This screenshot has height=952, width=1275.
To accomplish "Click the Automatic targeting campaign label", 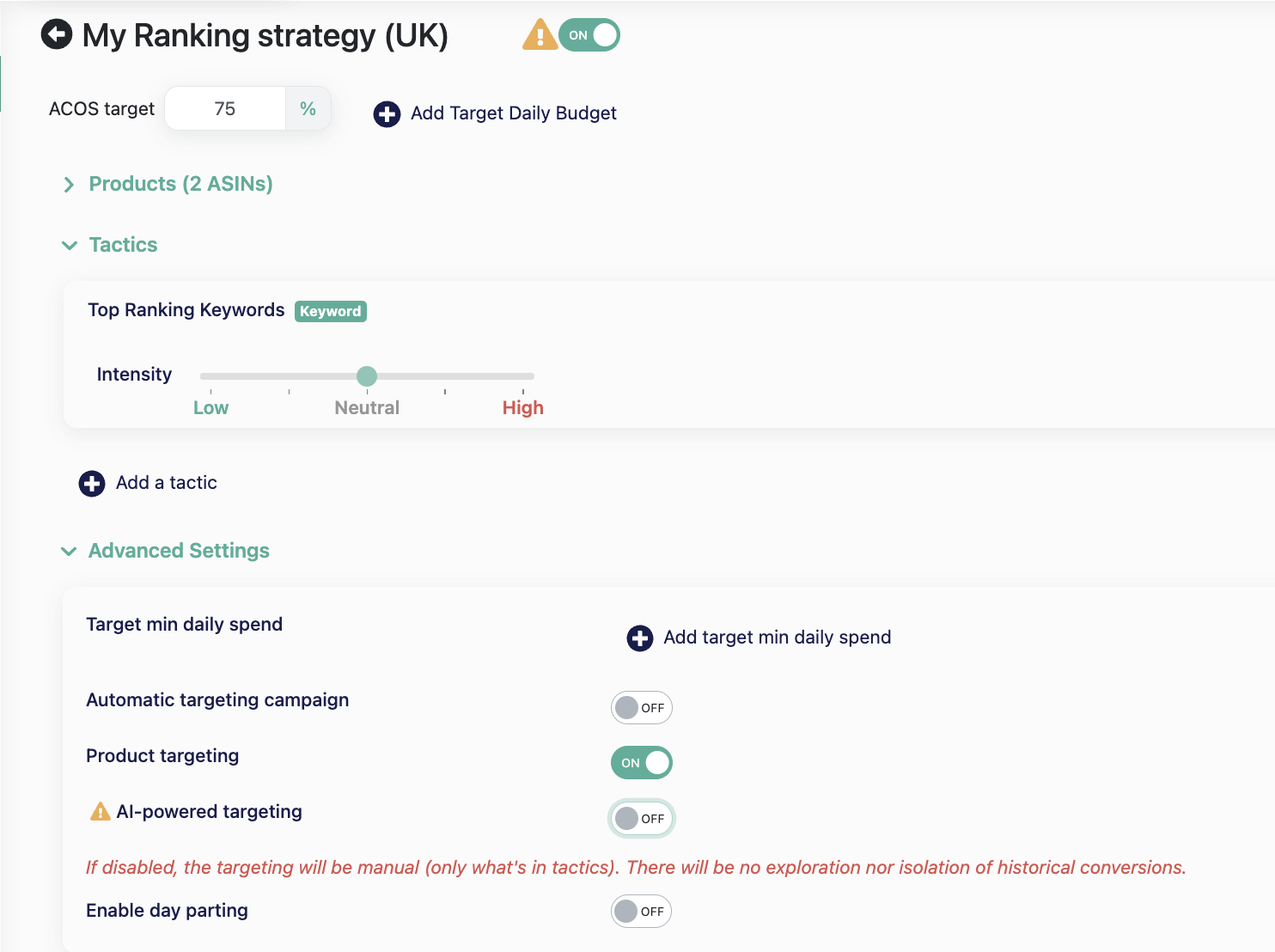I will [x=218, y=700].
